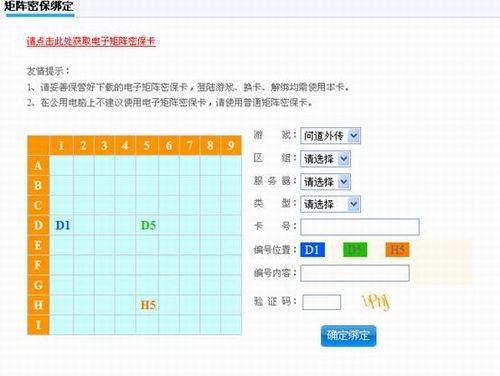Viewport: 500px width, 376px height.
Task: Click the green D5 cell in matrix grid
Action: (148, 225)
